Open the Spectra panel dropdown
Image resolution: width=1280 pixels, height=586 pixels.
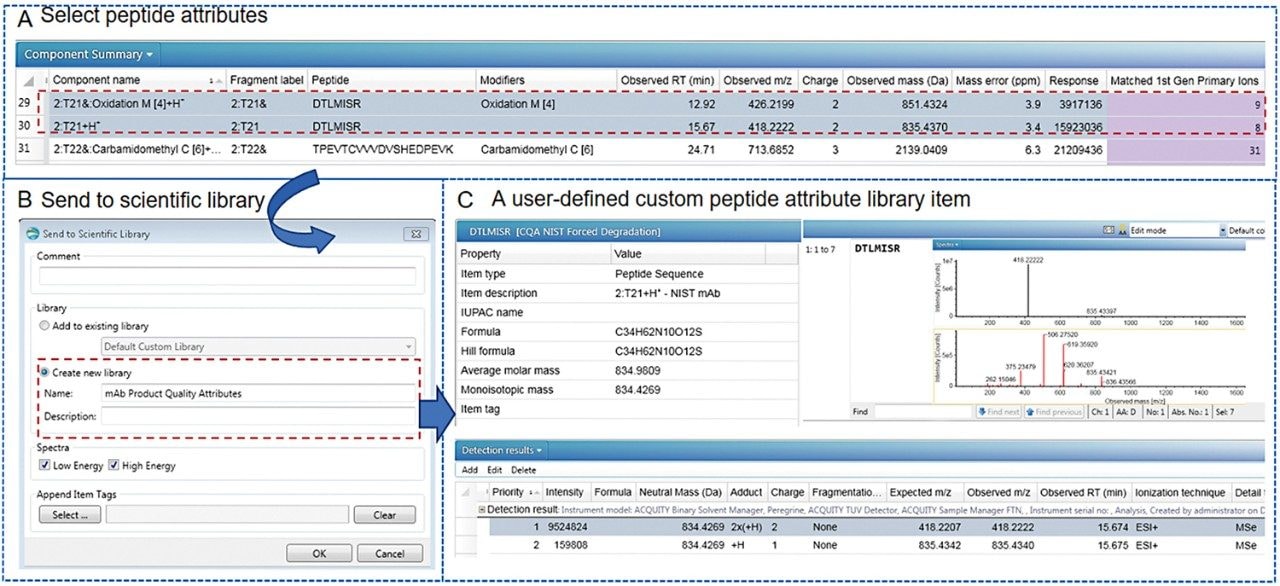(x=948, y=244)
